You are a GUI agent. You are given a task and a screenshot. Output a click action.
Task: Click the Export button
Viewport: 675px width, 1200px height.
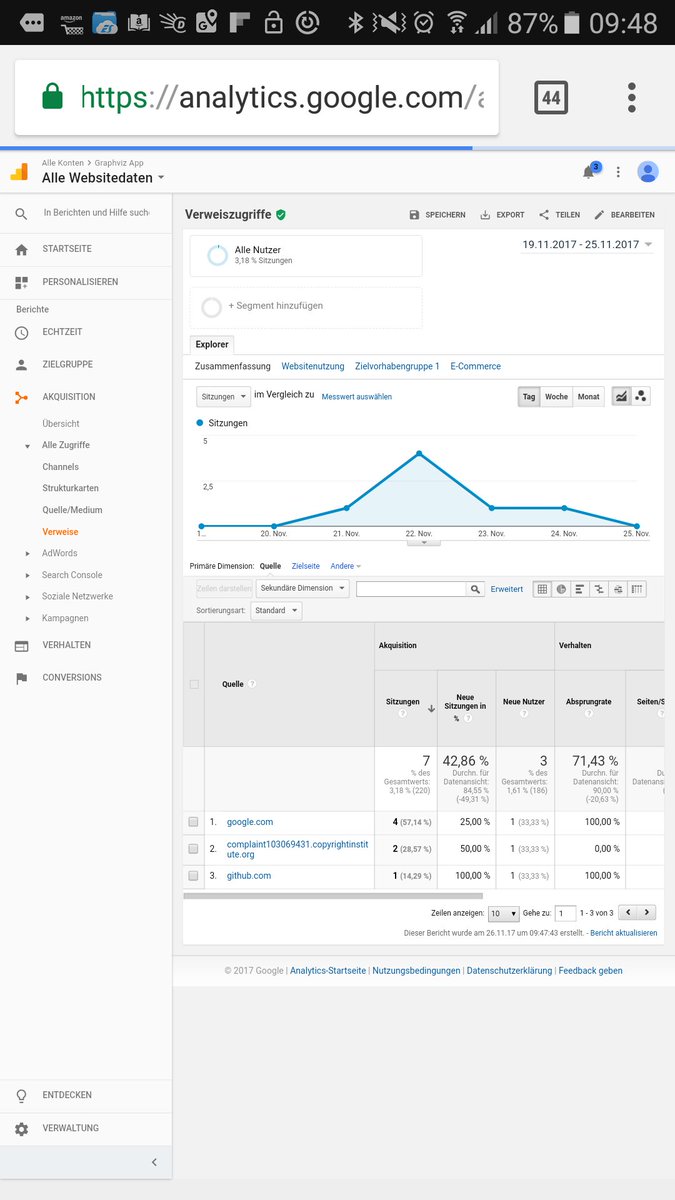click(x=502, y=215)
